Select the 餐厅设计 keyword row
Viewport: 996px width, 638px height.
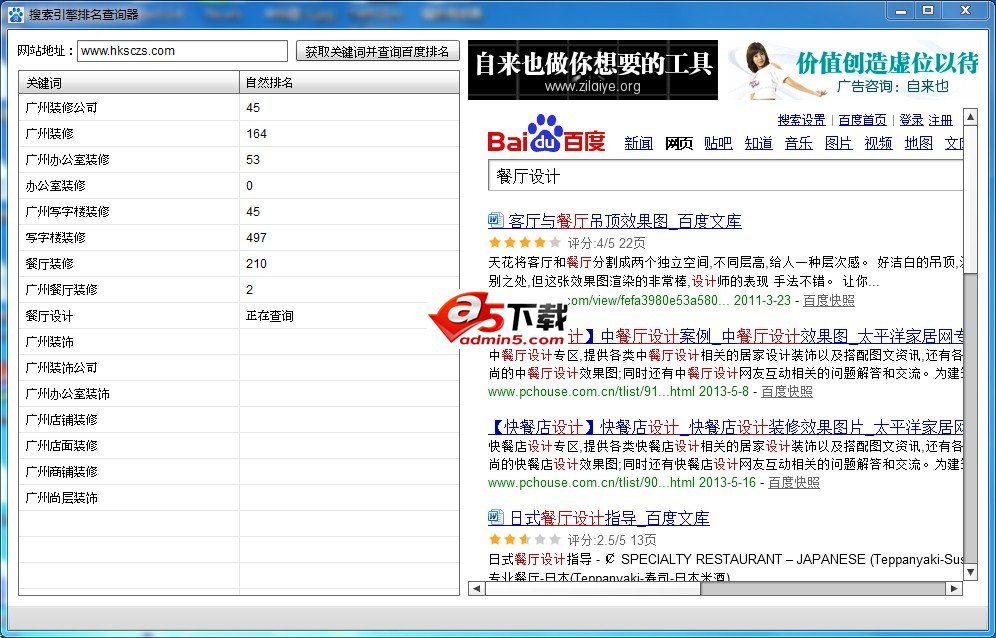point(239,316)
